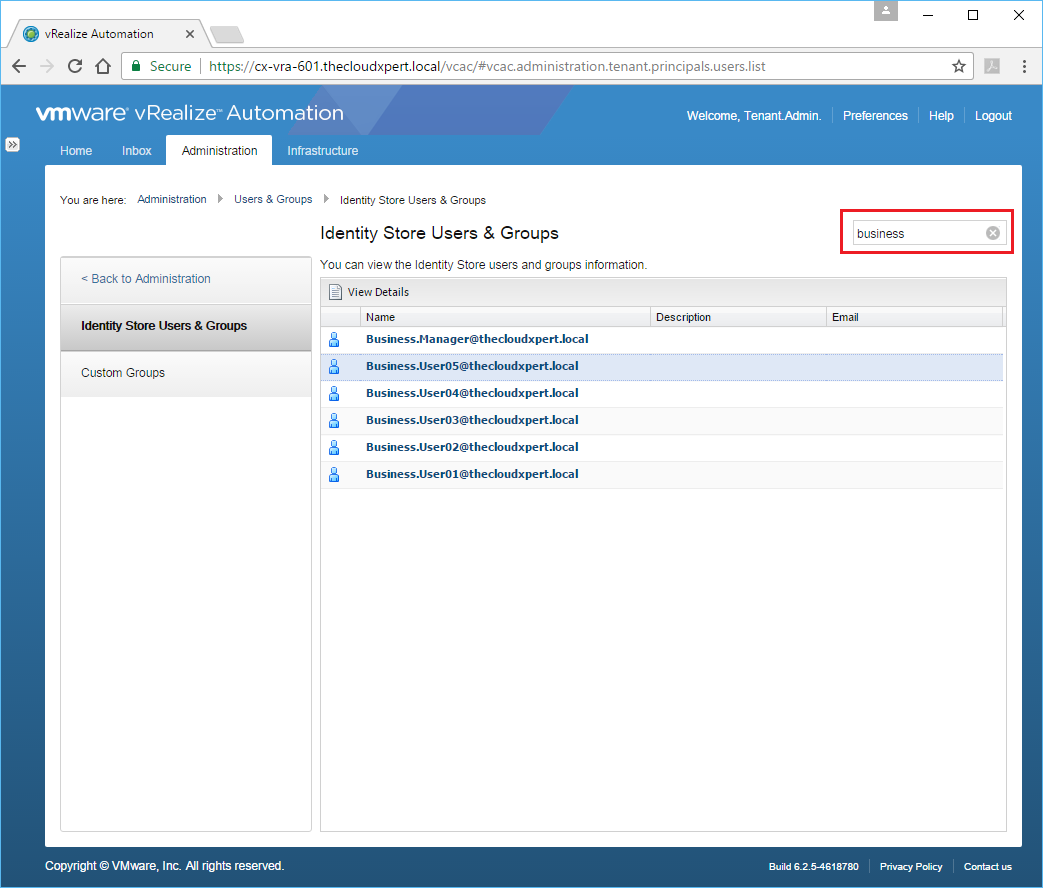Open the Inbox tab
Screen dimensions: 1043x888
[137, 151]
